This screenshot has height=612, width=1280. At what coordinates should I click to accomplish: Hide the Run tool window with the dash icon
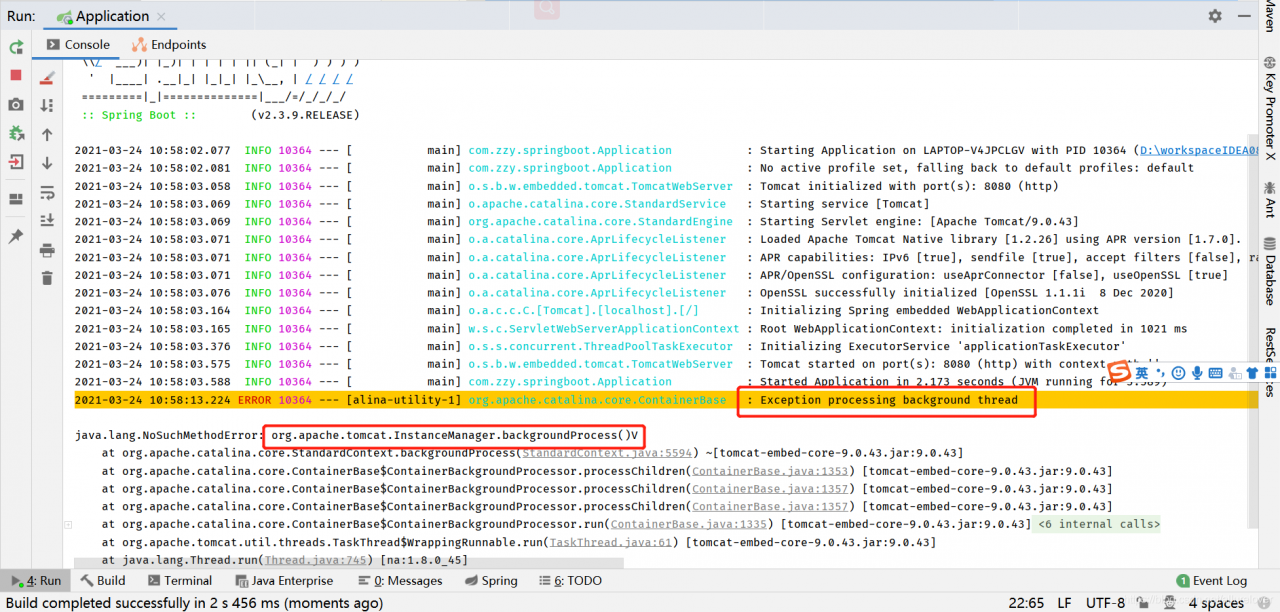[1246, 16]
